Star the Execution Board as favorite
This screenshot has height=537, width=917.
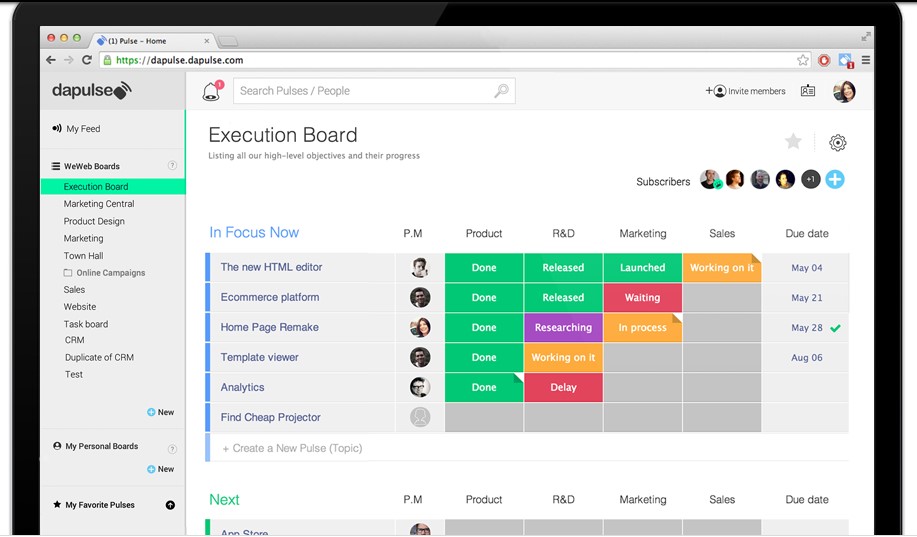pyautogui.click(x=793, y=141)
